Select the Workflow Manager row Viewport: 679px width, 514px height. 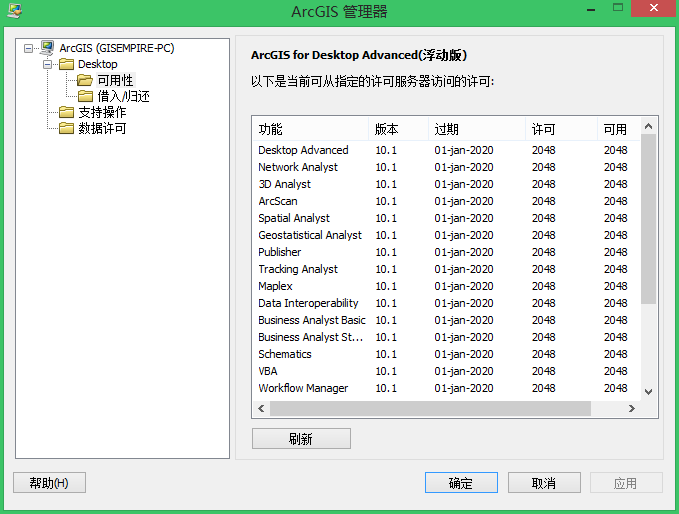[446, 388]
